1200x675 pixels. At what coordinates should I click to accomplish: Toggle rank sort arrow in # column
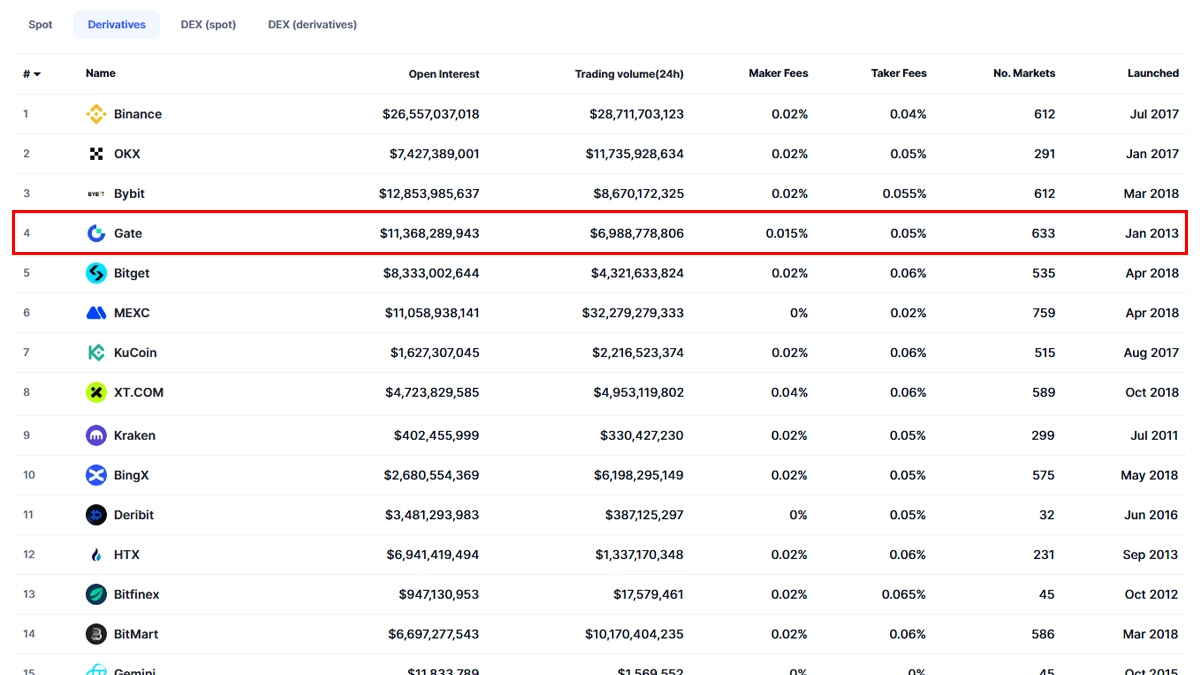[37, 74]
